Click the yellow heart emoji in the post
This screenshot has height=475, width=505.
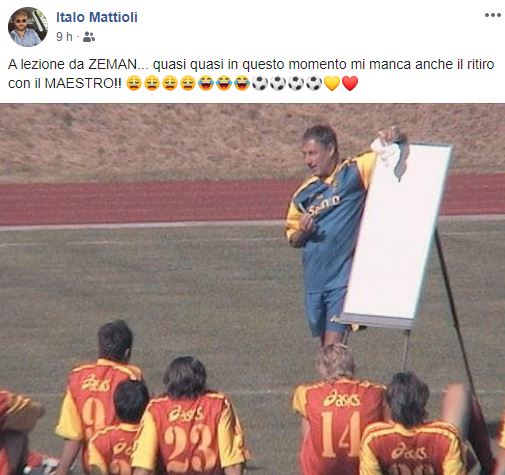pos(332,83)
